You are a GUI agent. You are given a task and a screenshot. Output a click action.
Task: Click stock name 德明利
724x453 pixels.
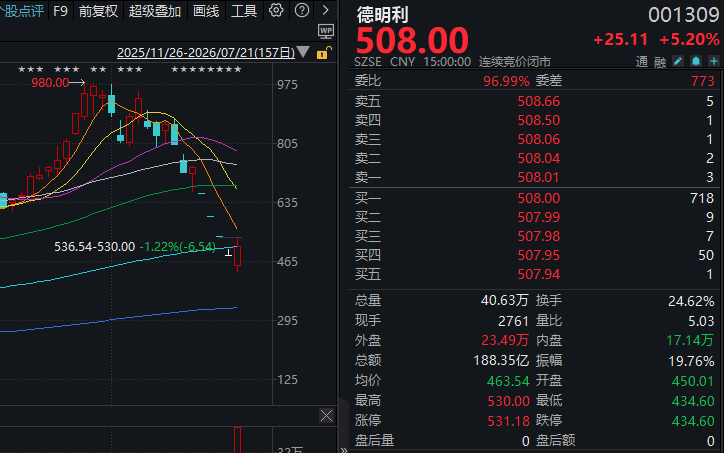(382, 15)
